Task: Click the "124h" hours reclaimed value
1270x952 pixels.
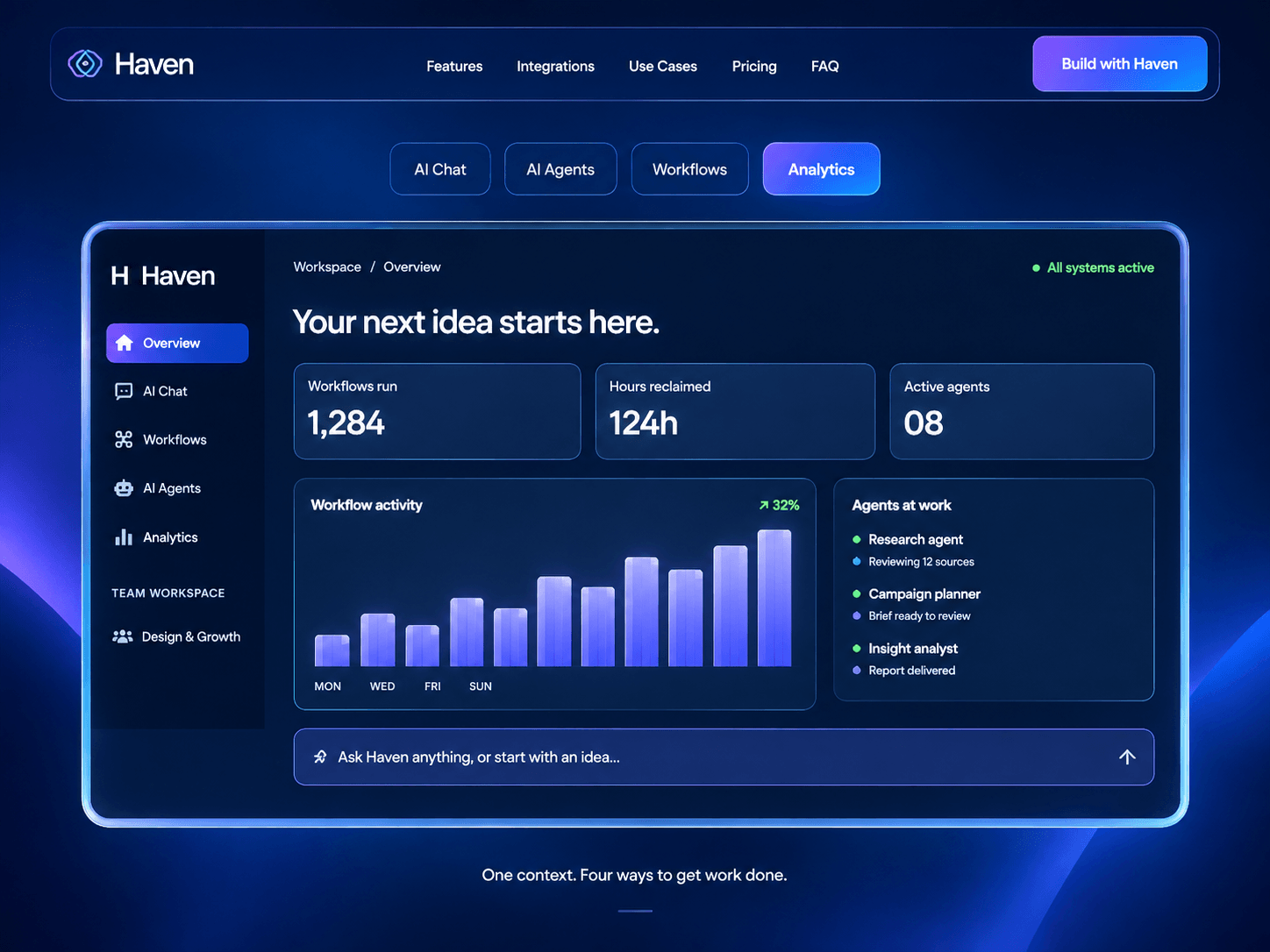Action: [644, 423]
